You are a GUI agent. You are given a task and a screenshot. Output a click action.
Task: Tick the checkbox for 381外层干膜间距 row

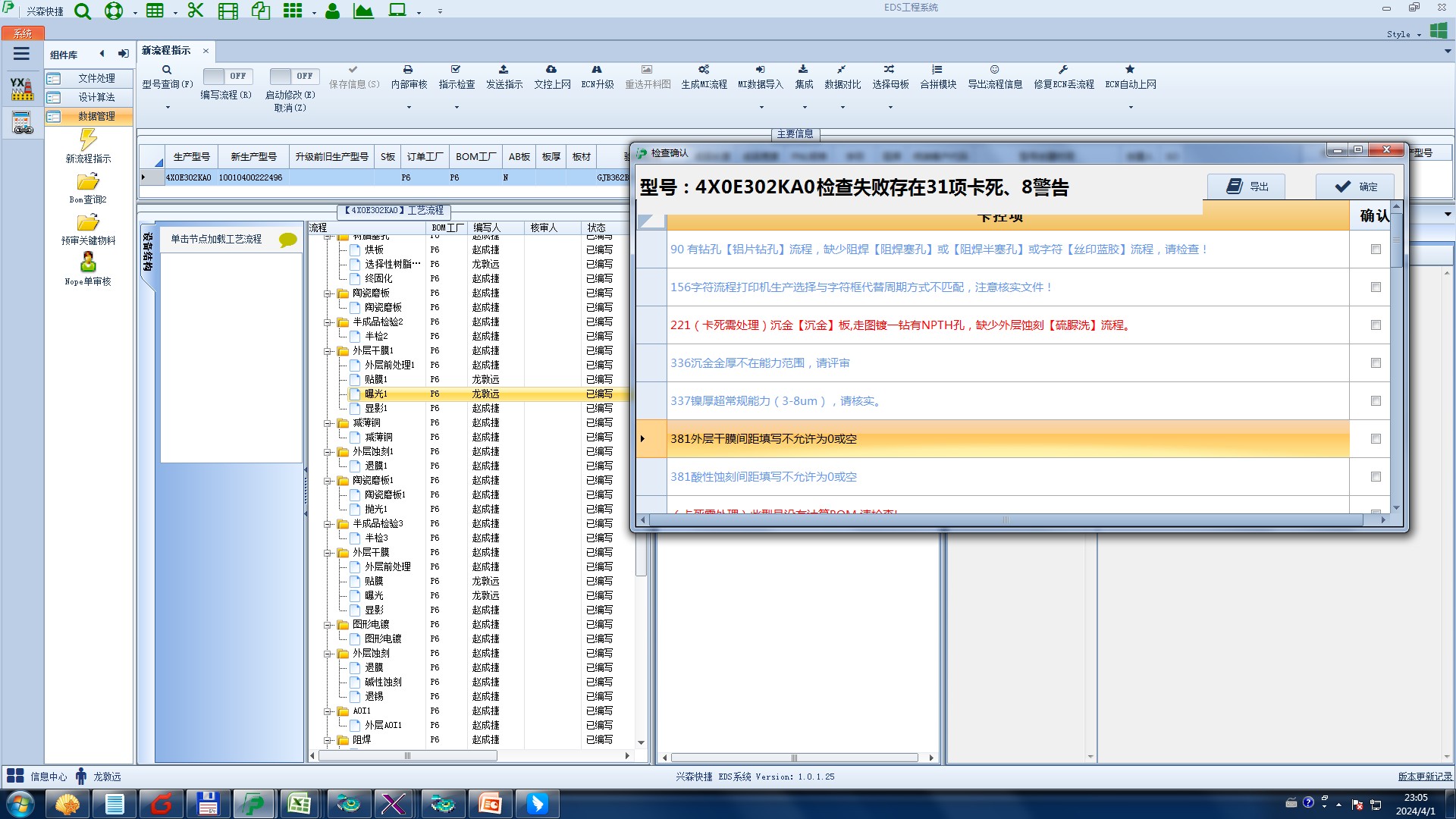(x=1376, y=439)
